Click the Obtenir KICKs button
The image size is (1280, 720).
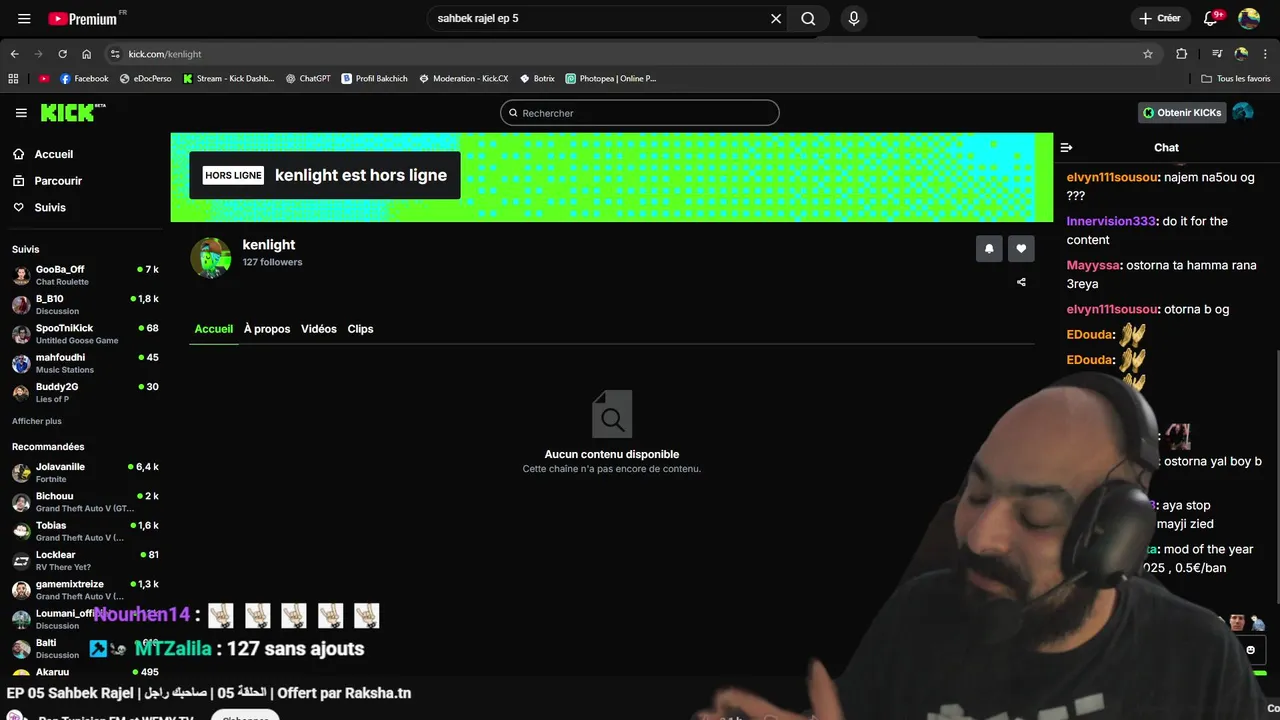(x=1182, y=113)
